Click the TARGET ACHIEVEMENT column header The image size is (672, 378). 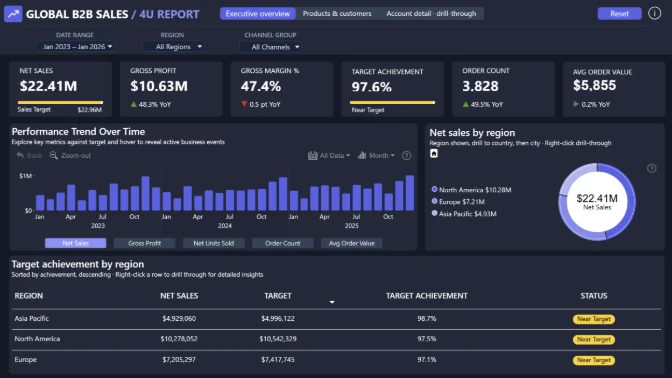coord(426,296)
